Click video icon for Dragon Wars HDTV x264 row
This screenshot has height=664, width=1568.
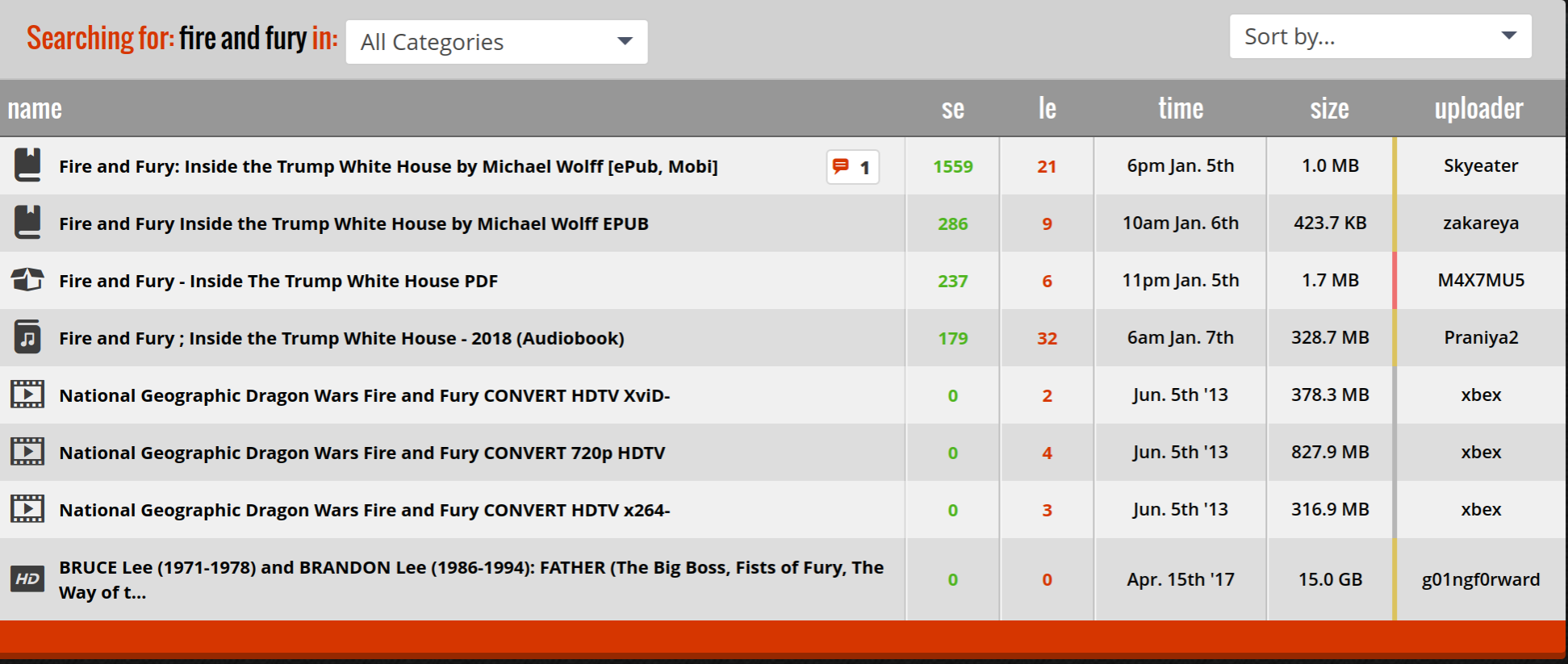27,509
